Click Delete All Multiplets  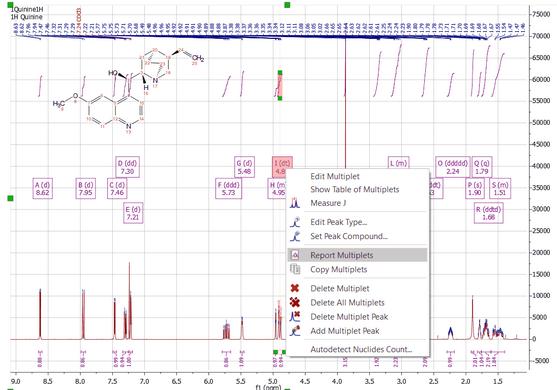click(x=347, y=303)
